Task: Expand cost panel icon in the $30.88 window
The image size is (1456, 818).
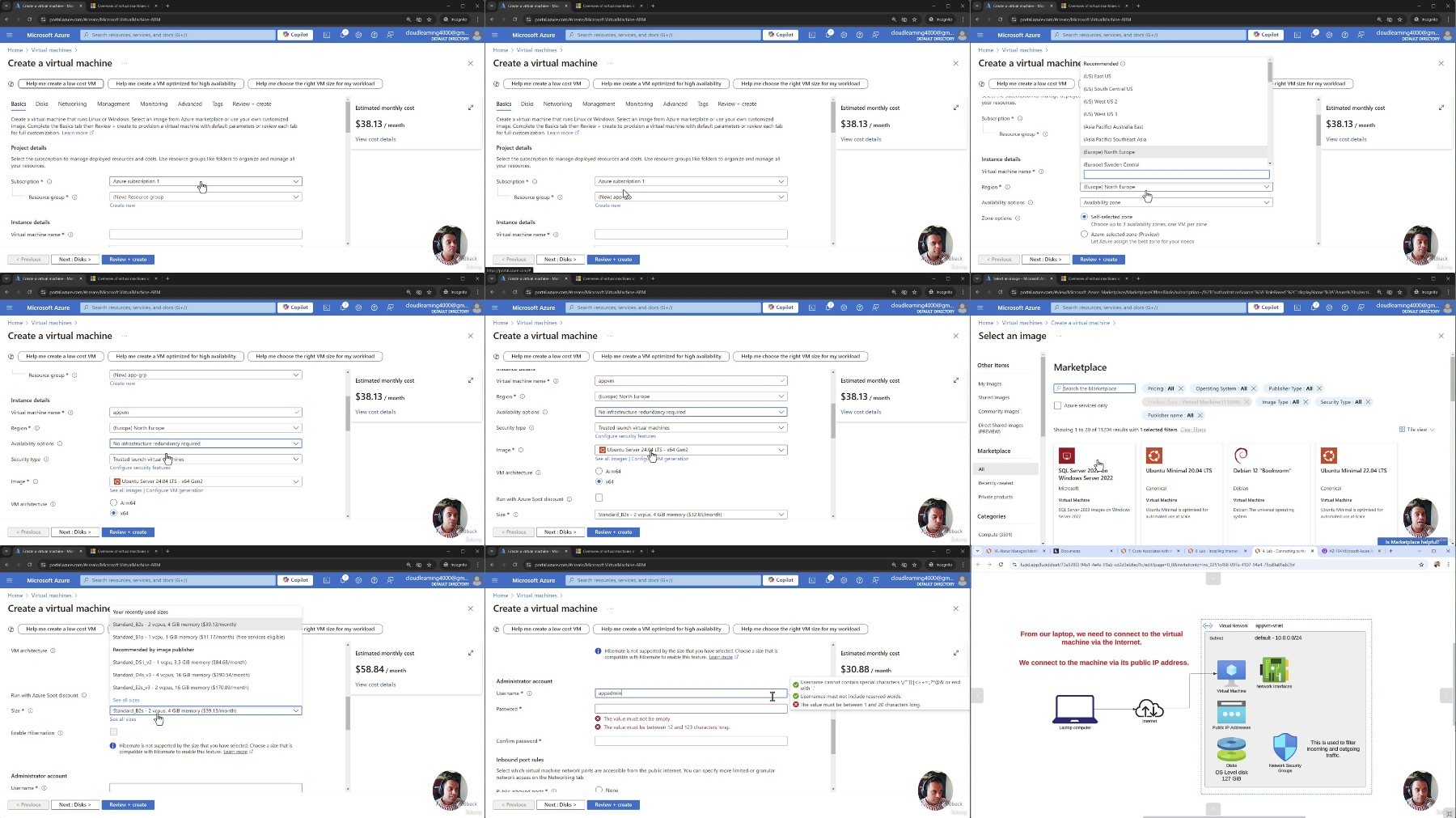Action: 956,653
